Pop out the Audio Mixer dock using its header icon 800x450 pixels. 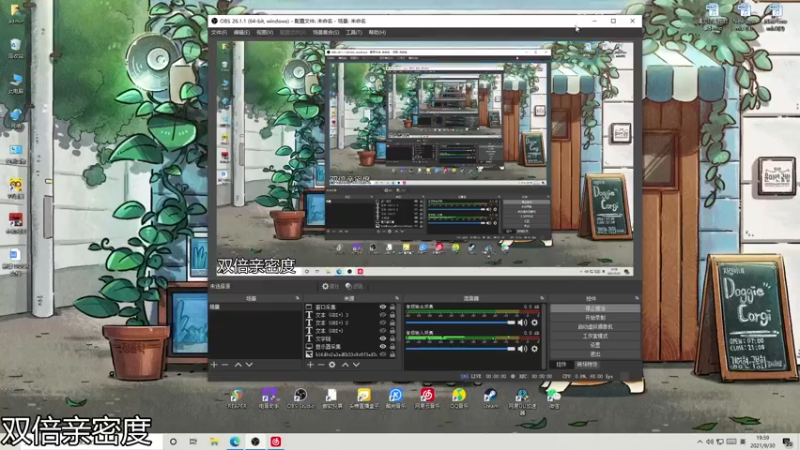point(542,298)
